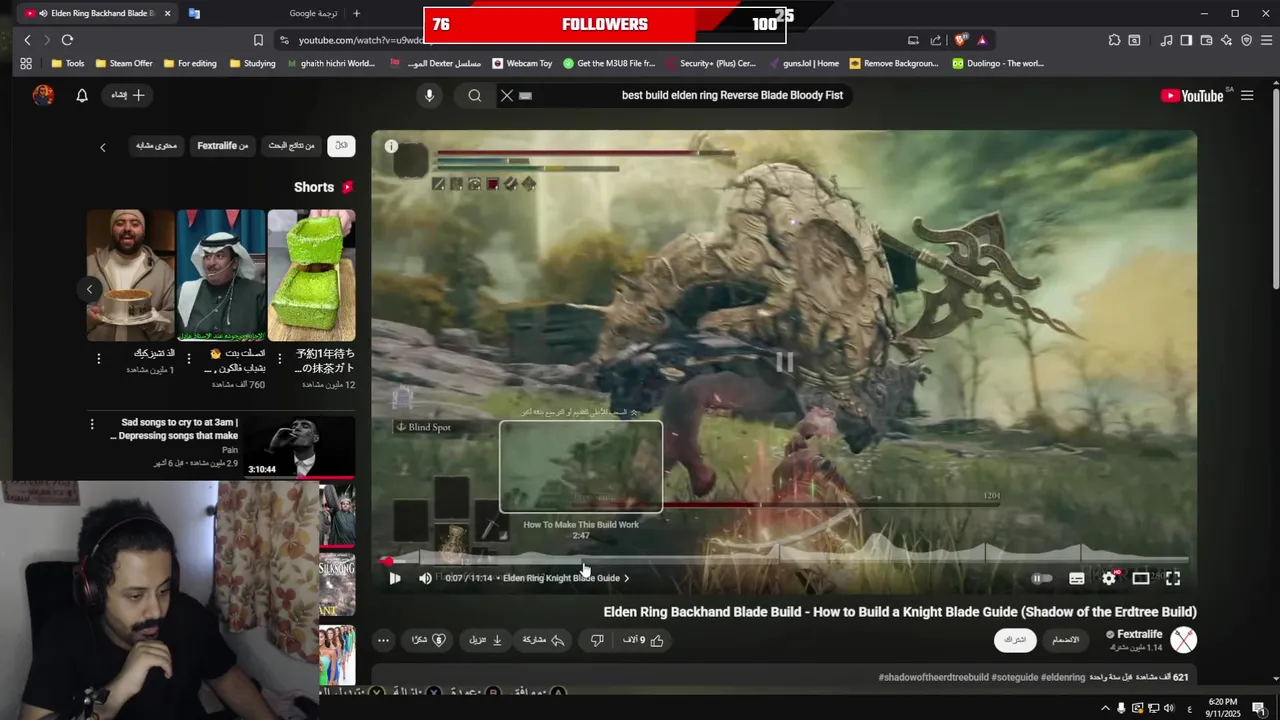Viewport: 1280px width, 720px height.
Task: Switch to theater mode view
Action: click(1141, 578)
